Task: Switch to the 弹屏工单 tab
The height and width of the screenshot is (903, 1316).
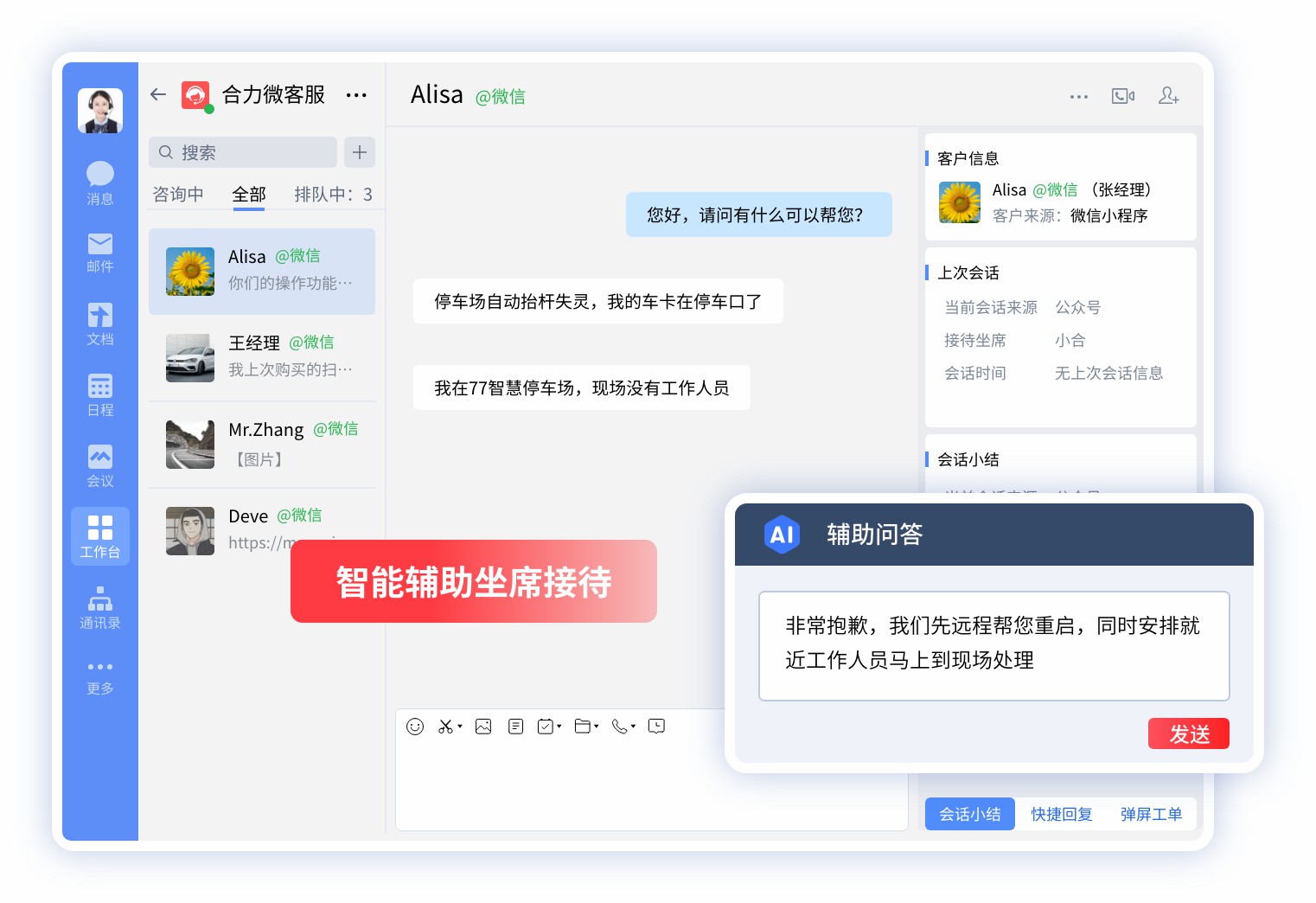Action: pyautogui.click(x=1151, y=814)
